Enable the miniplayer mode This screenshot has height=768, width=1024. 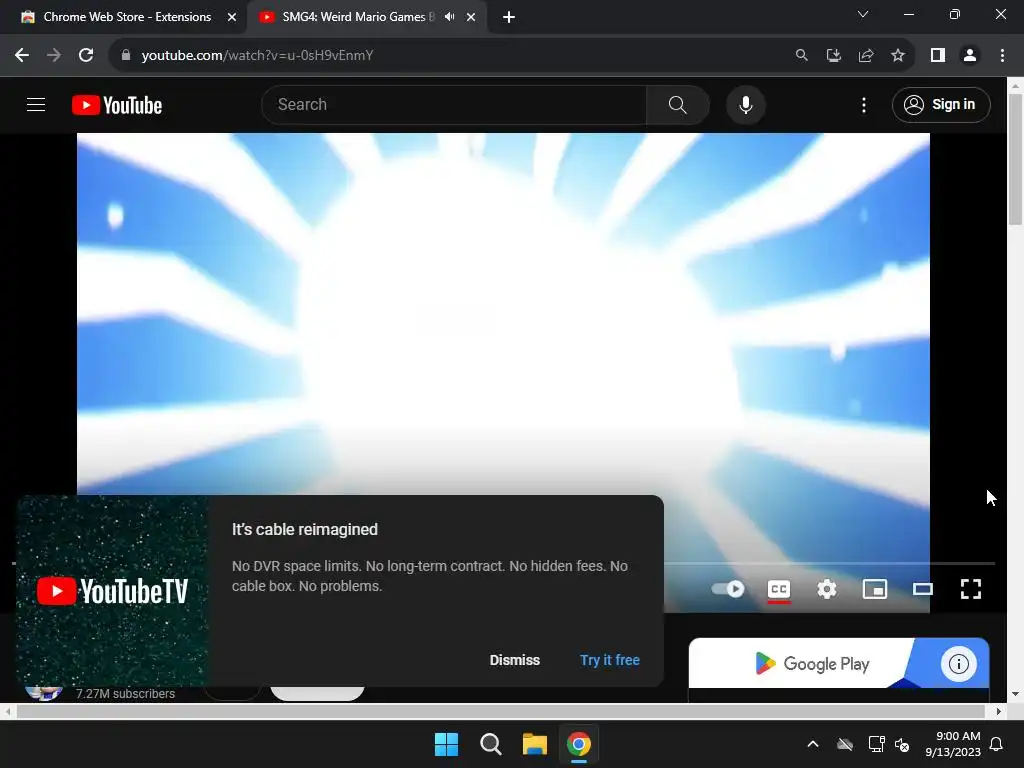(x=874, y=589)
